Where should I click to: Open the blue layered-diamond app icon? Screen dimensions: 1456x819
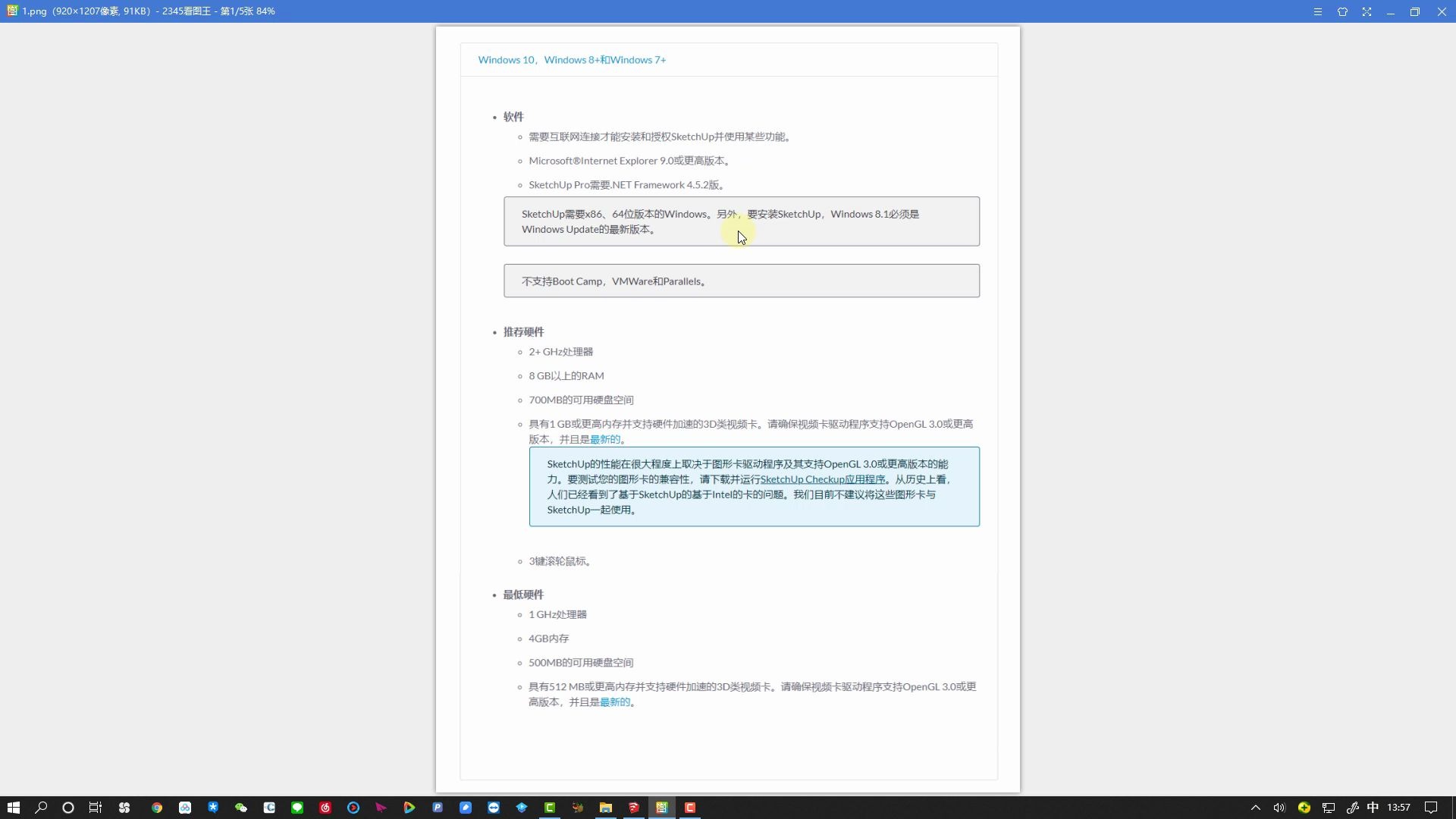[x=522, y=808]
